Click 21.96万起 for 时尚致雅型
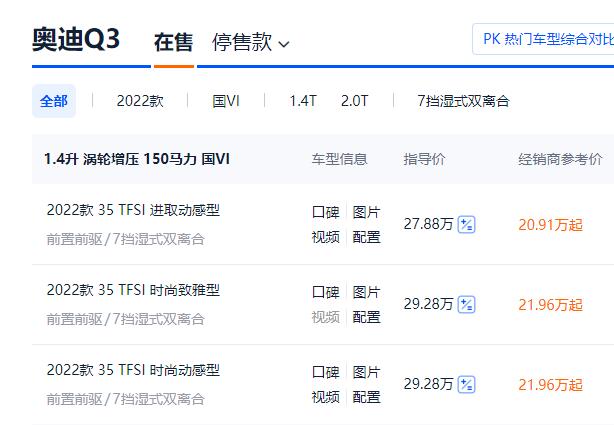 [551, 305]
